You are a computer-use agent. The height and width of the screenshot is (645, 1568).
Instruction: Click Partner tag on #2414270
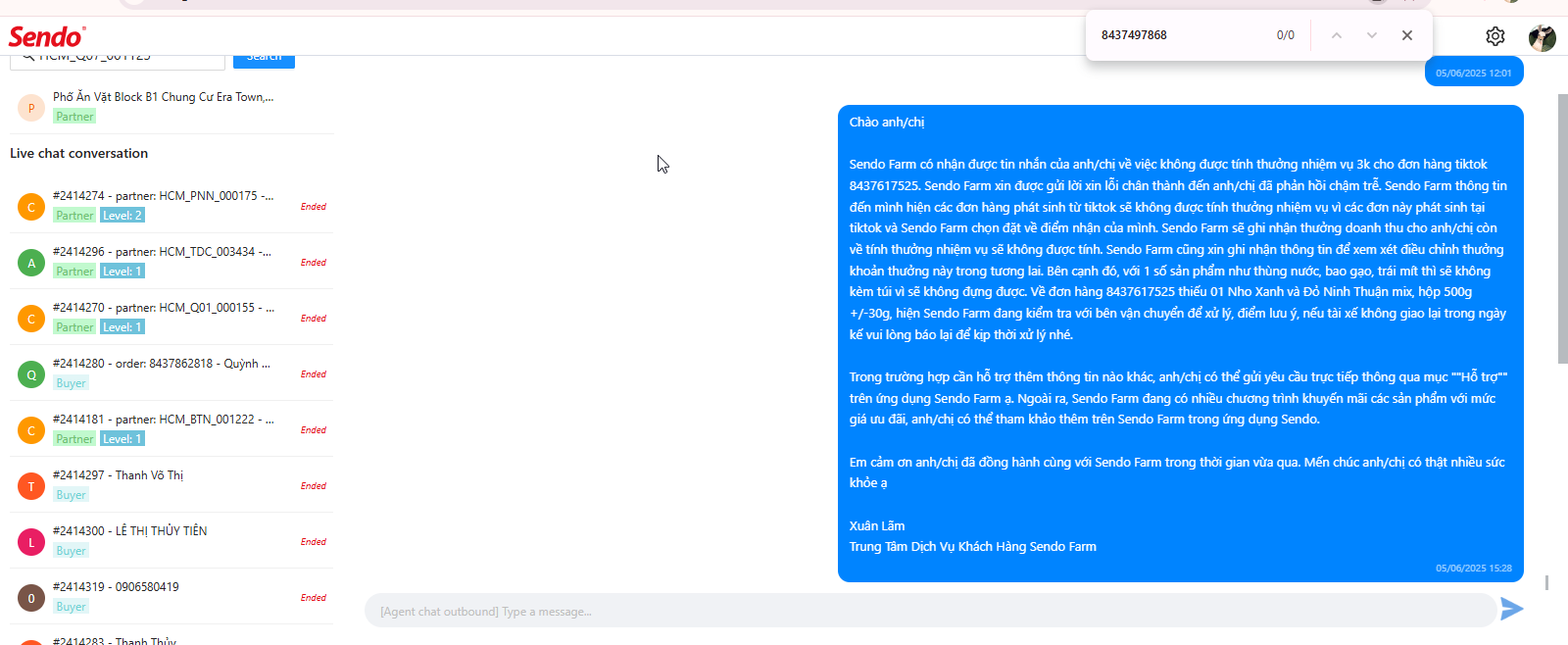(x=74, y=327)
